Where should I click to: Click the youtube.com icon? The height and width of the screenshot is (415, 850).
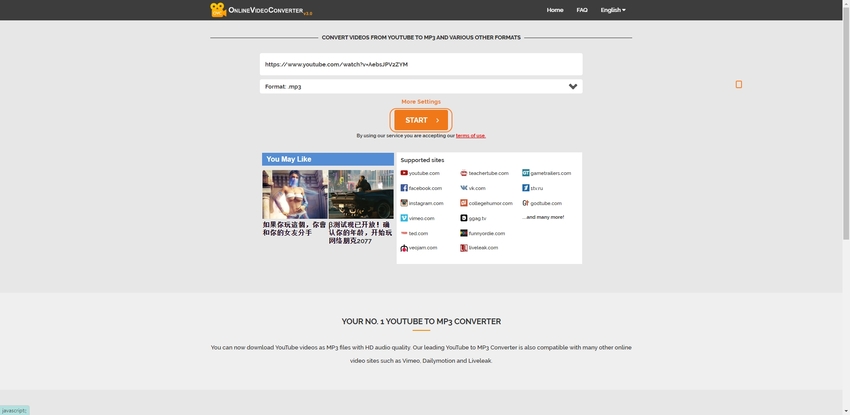404,173
